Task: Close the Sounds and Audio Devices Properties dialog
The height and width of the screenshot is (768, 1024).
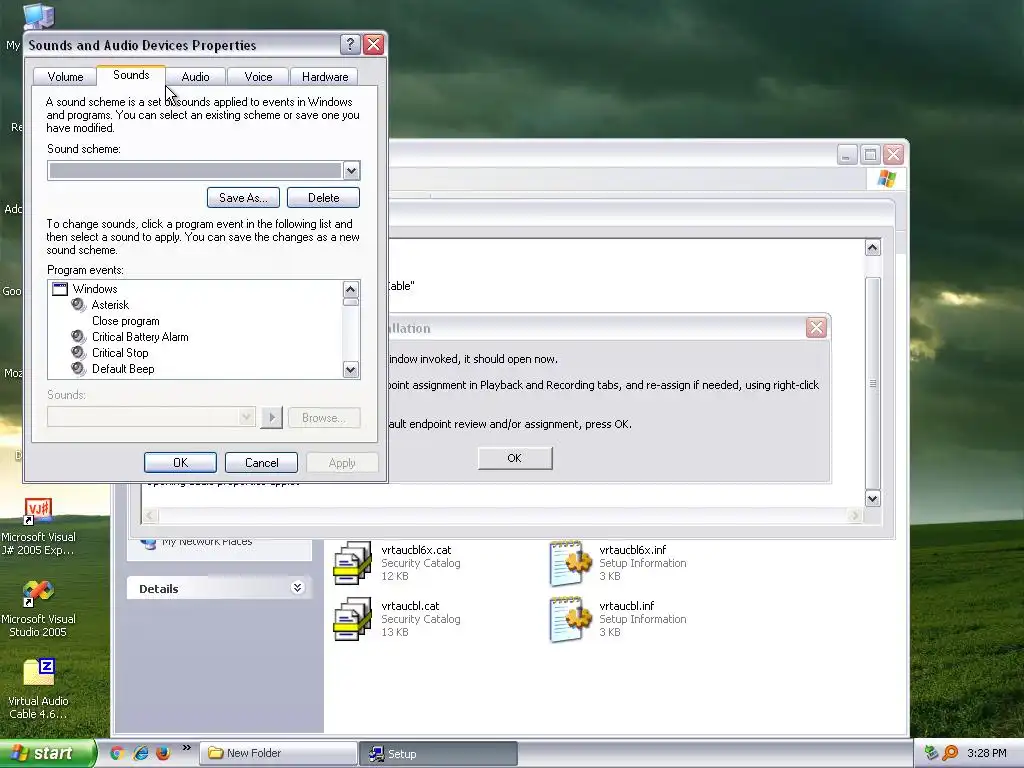Action: [x=374, y=44]
